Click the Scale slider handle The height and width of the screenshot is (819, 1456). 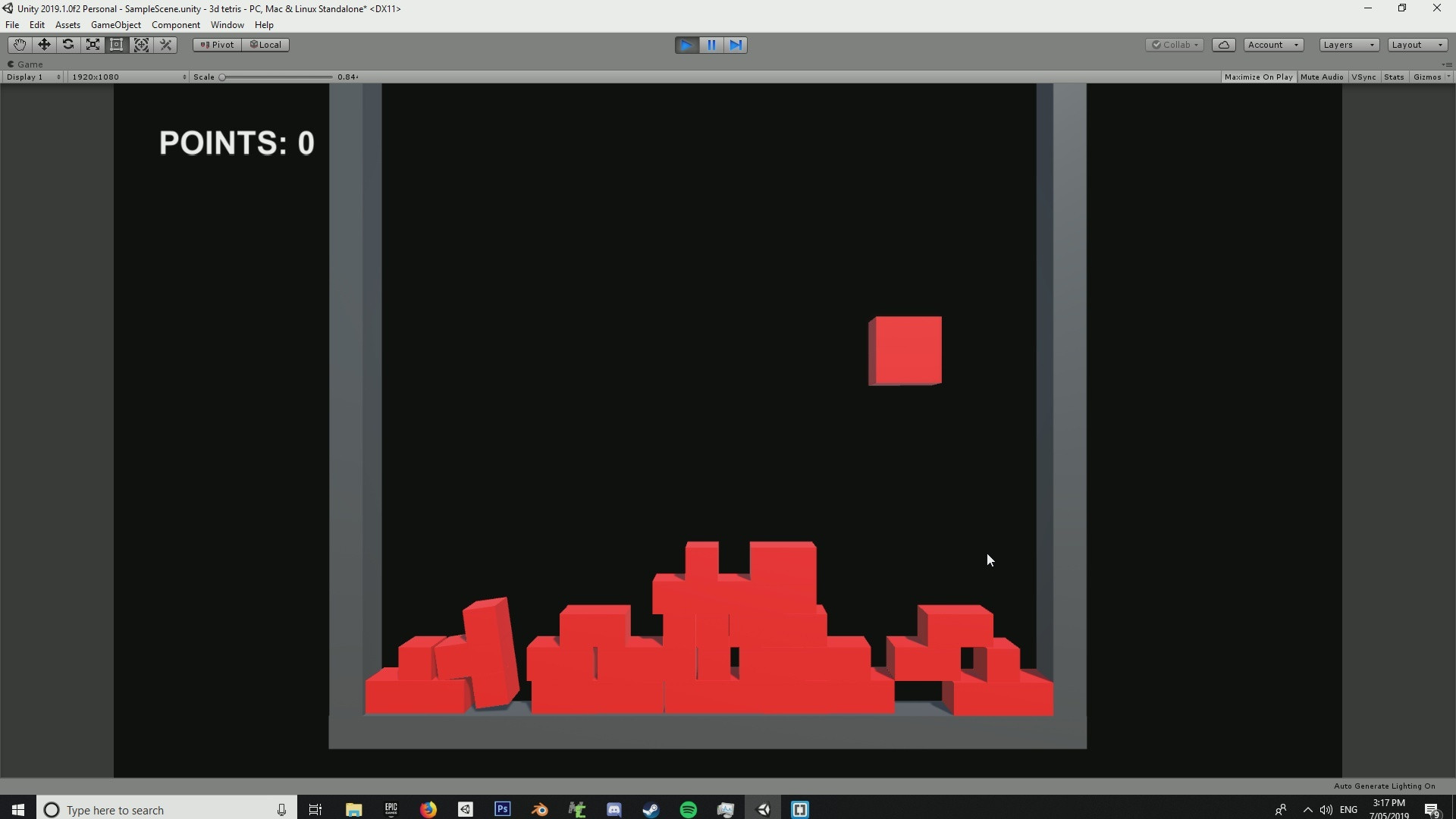(222, 77)
